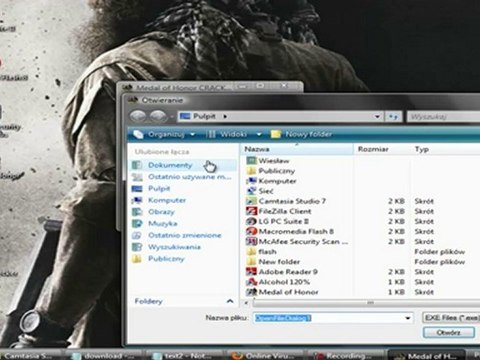Switch to download window in taskbar
480x360 pixels.
tap(102, 356)
